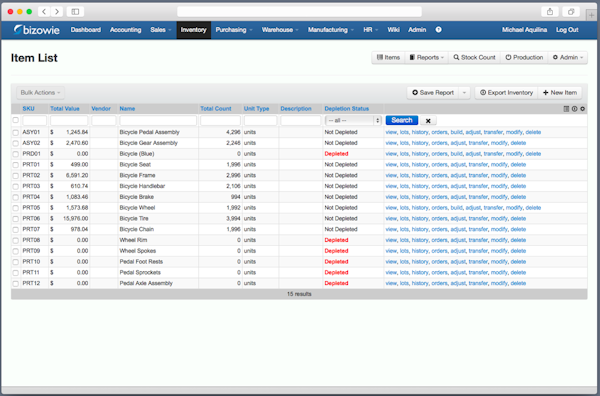Screen dimensions: 600x396
Task: Toggle the browser sidebar icon
Action: [75, 12]
